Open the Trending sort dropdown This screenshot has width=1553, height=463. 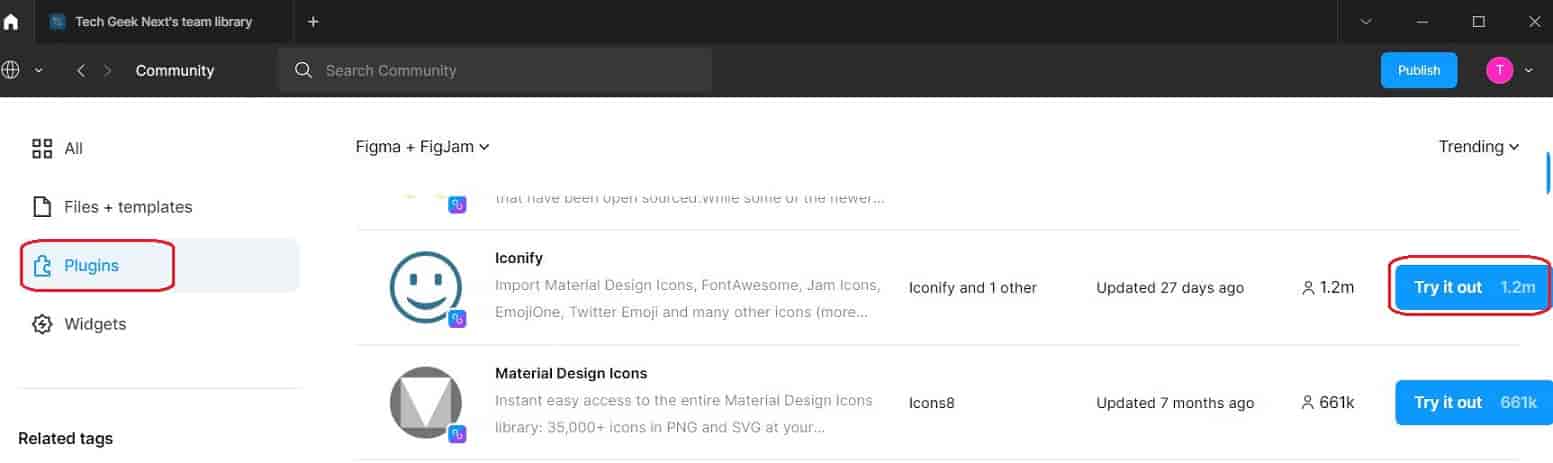pyautogui.click(x=1479, y=147)
